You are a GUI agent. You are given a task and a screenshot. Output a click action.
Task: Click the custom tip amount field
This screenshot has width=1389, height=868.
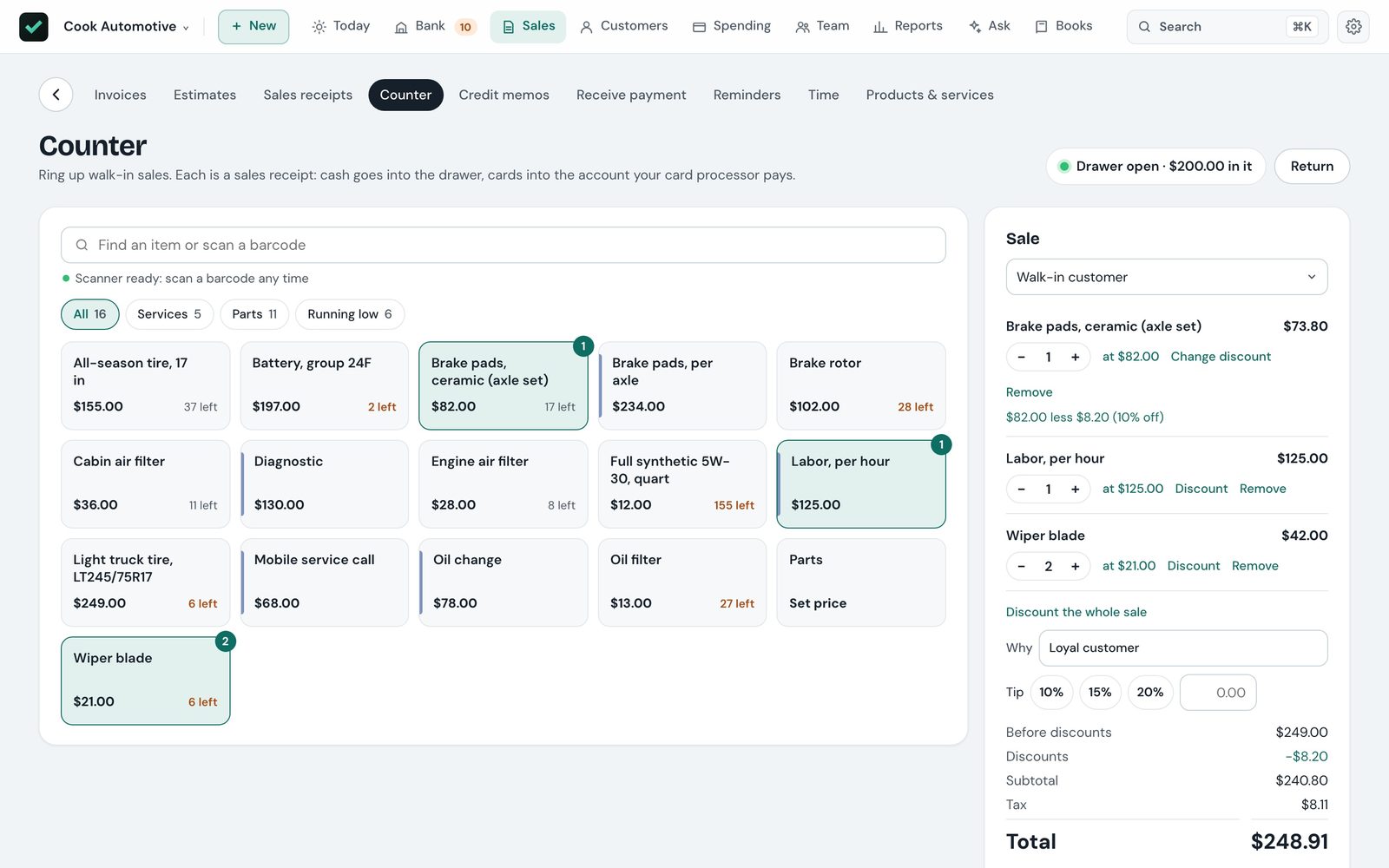tap(1218, 693)
